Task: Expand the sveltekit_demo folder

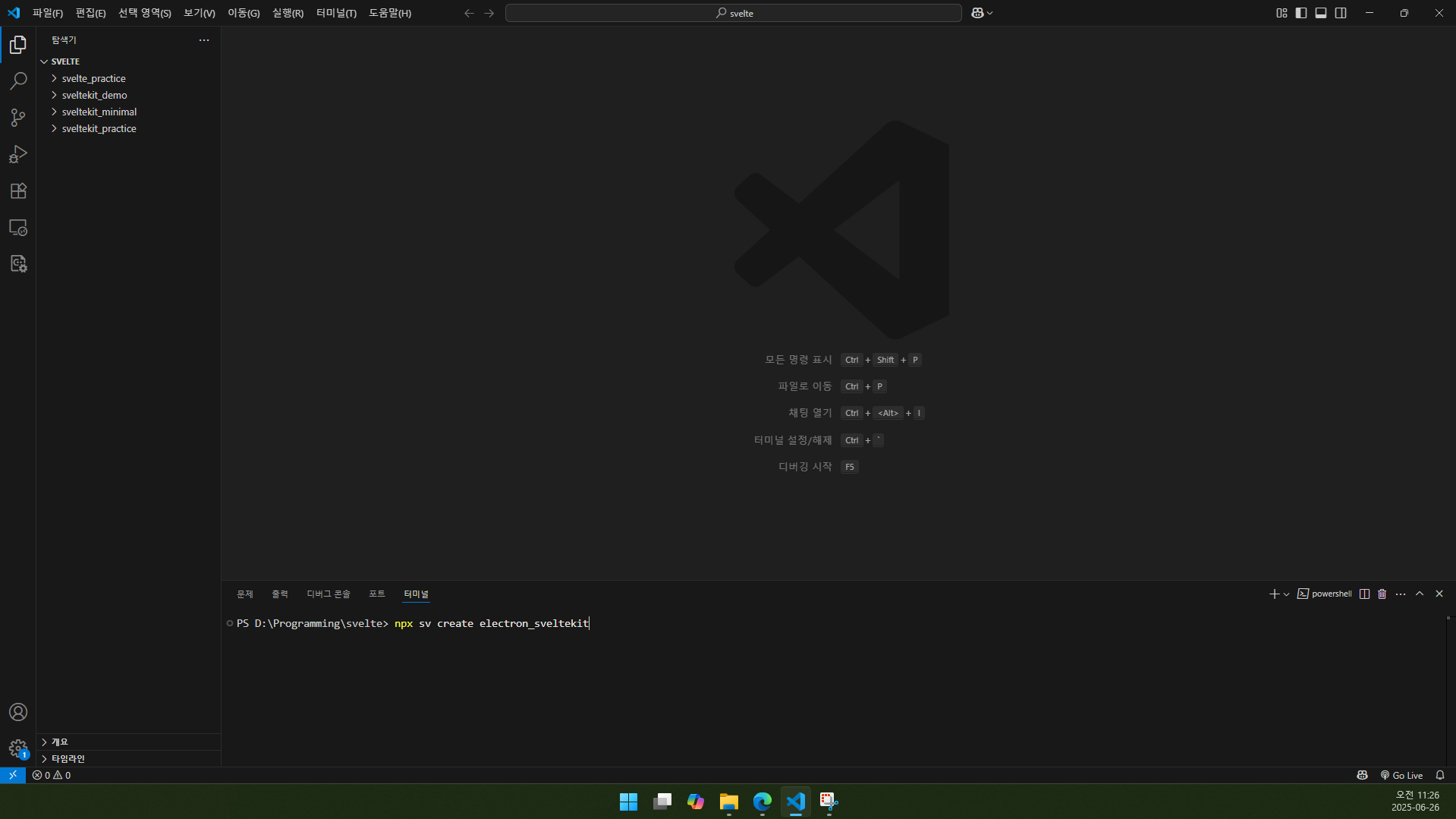Action: click(129, 95)
